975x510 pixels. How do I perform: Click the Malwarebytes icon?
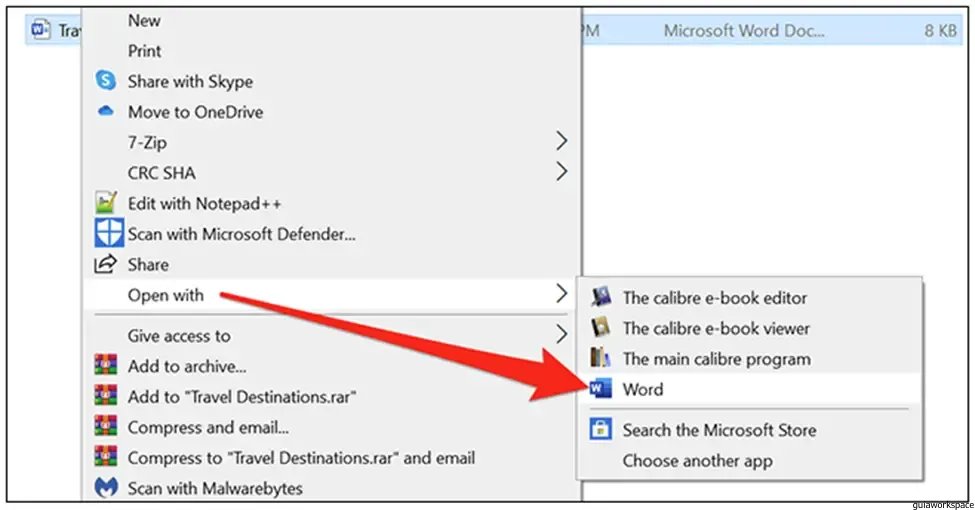coord(106,489)
